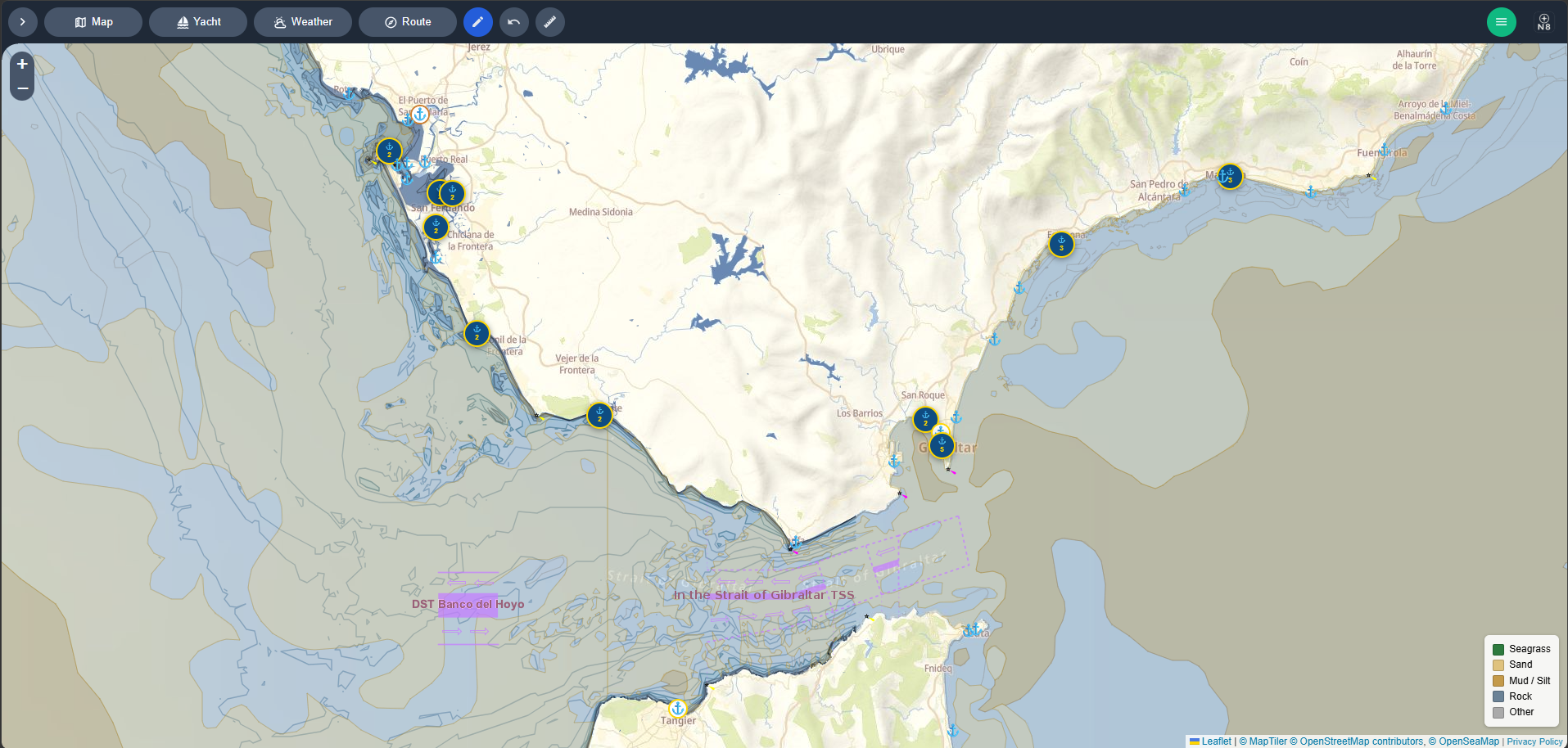The image size is (1568, 748).
Task: Open the Cádiz cluster marker west of Puerto Real
Action: [x=389, y=151]
